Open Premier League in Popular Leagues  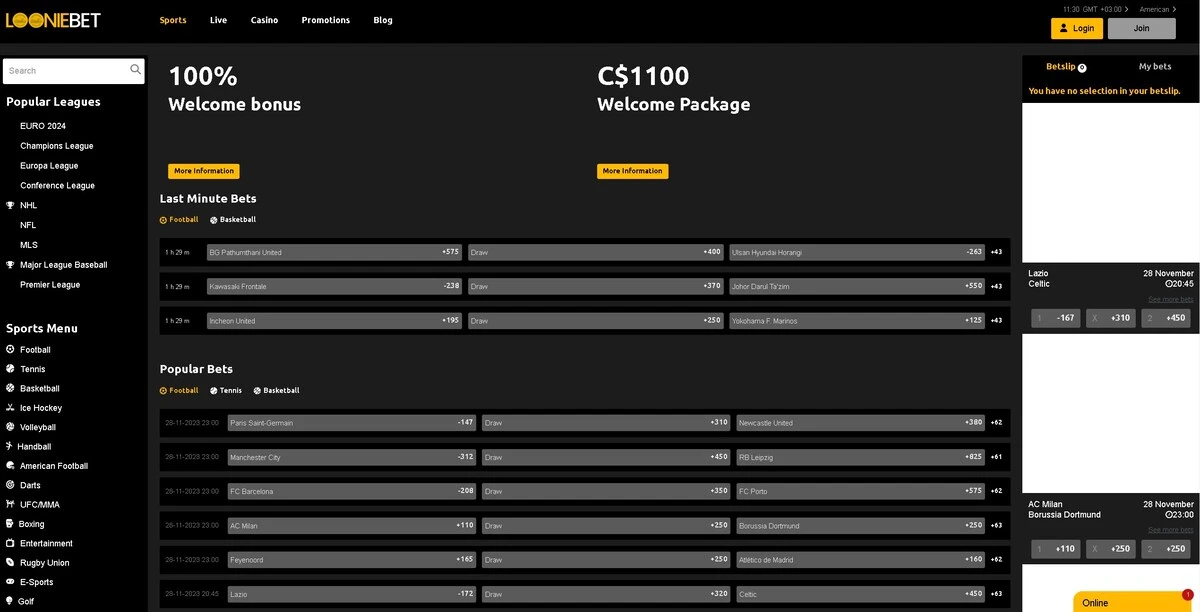point(50,285)
